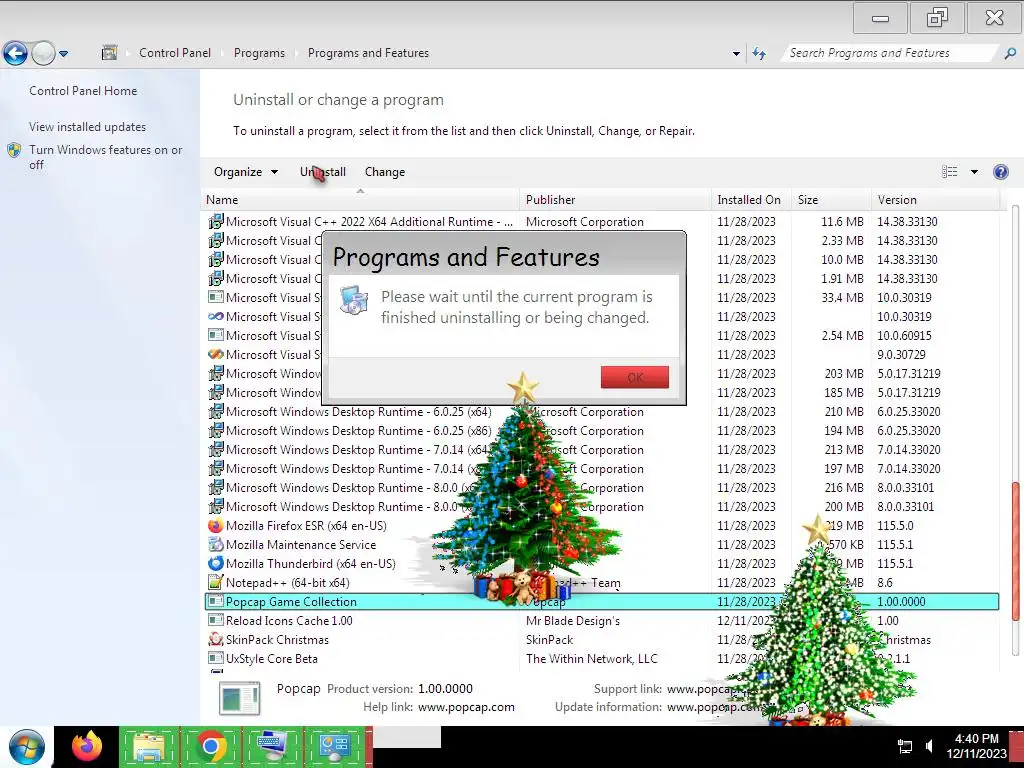Click the Control Panel breadcrumb
Image resolution: width=1024 pixels, height=768 pixels.
pyautogui.click(x=175, y=53)
